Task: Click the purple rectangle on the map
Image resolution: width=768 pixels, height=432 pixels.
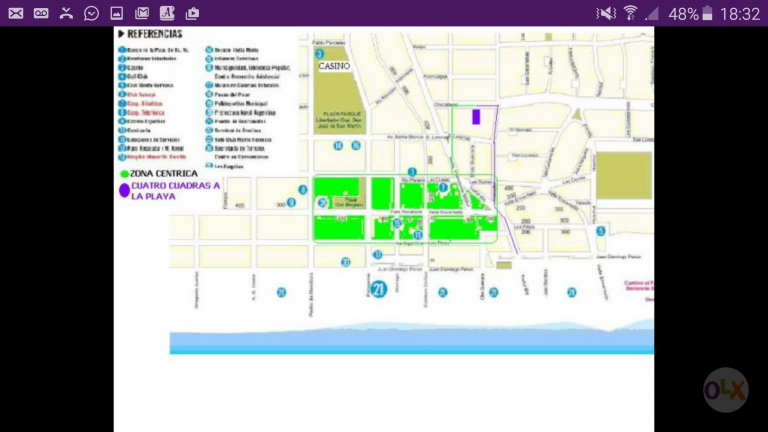Action: (x=476, y=117)
